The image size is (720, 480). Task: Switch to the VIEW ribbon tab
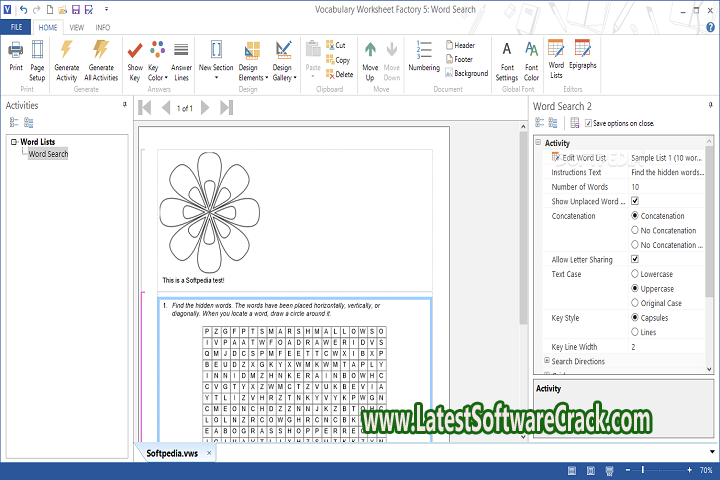pyautogui.click(x=76, y=27)
